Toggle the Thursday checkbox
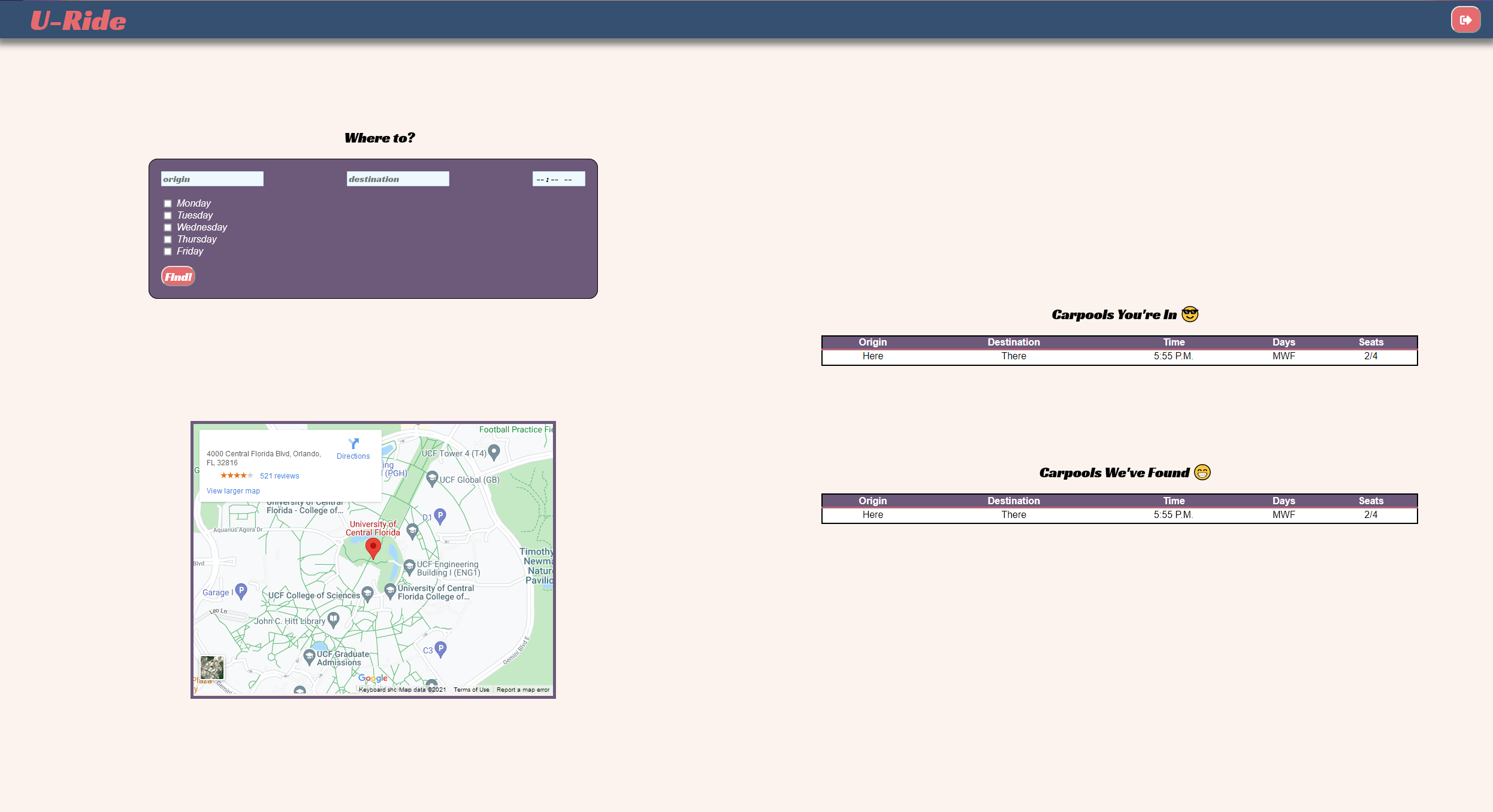Image resolution: width=1493 pixels, height=812 pixels. click(x=168, y=240)
